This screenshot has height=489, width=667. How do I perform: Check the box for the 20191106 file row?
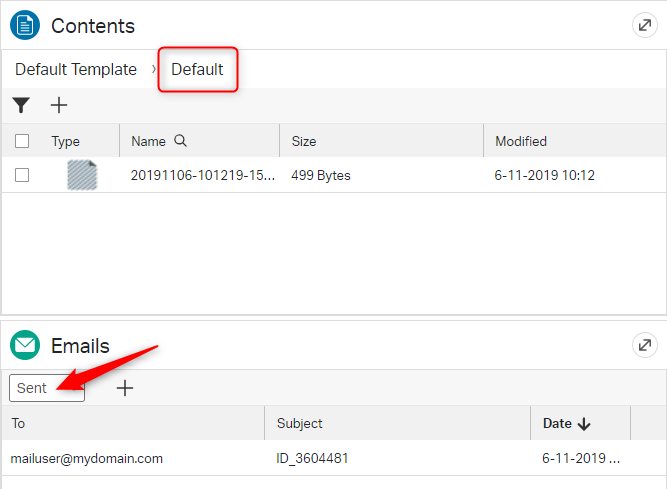coord(22,175)
